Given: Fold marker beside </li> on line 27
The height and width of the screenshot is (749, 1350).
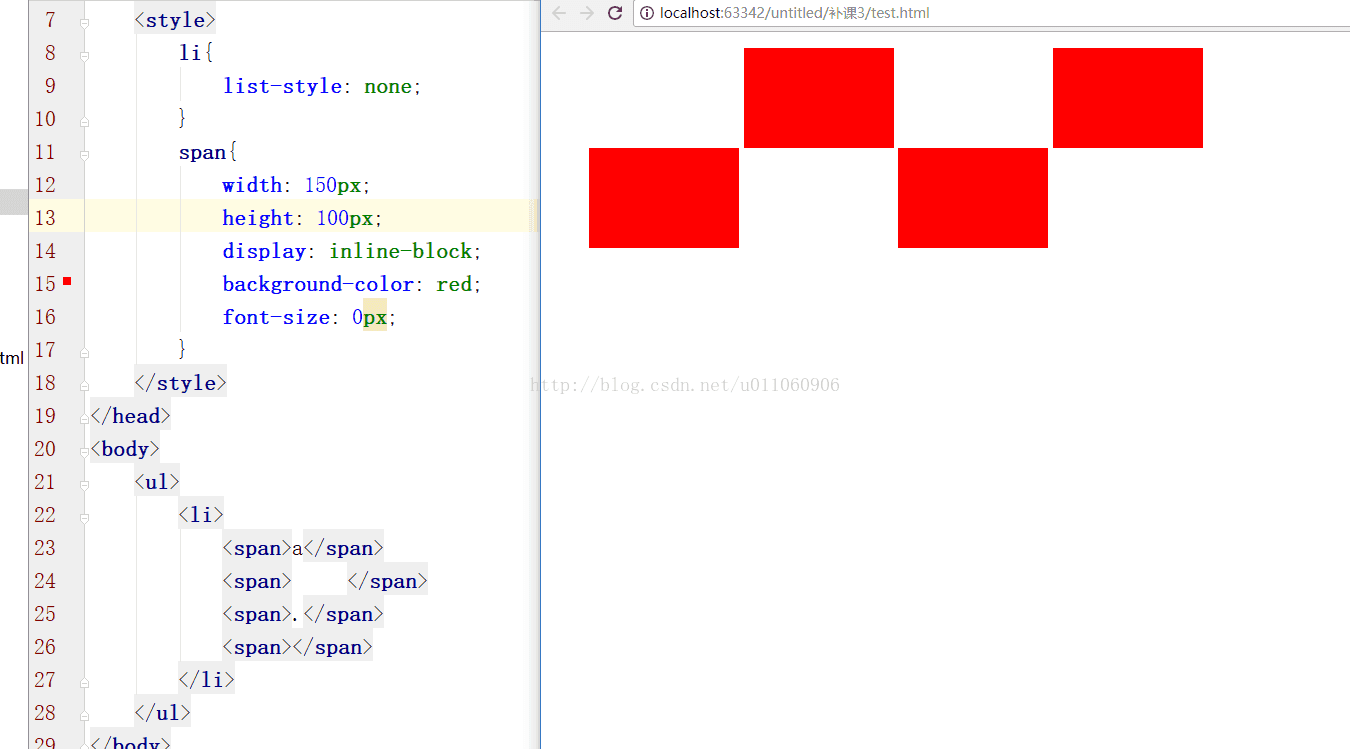Looking at the screenshot, I should 84,681.
